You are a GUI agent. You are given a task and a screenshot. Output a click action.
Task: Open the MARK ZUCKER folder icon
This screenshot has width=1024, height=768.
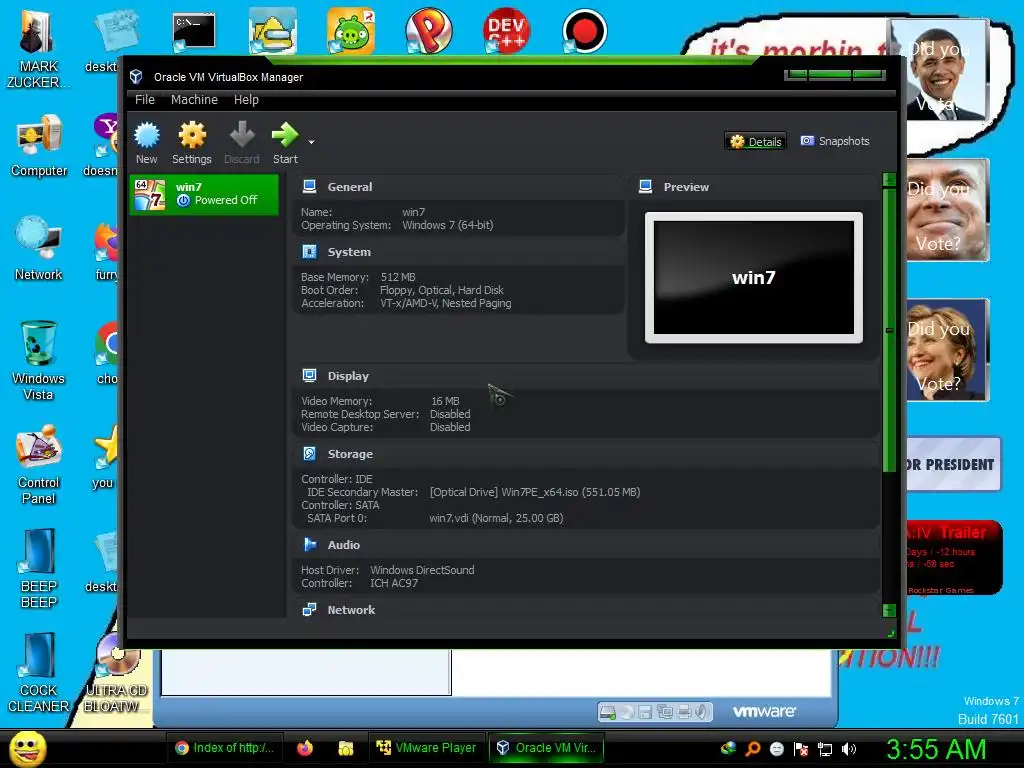[x=38, y=49]
